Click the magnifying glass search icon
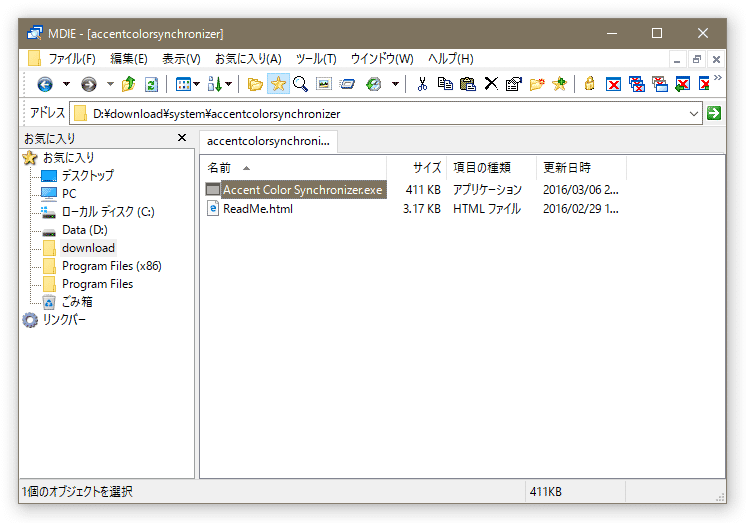746x523 pixels. click(x=300, y=84)
